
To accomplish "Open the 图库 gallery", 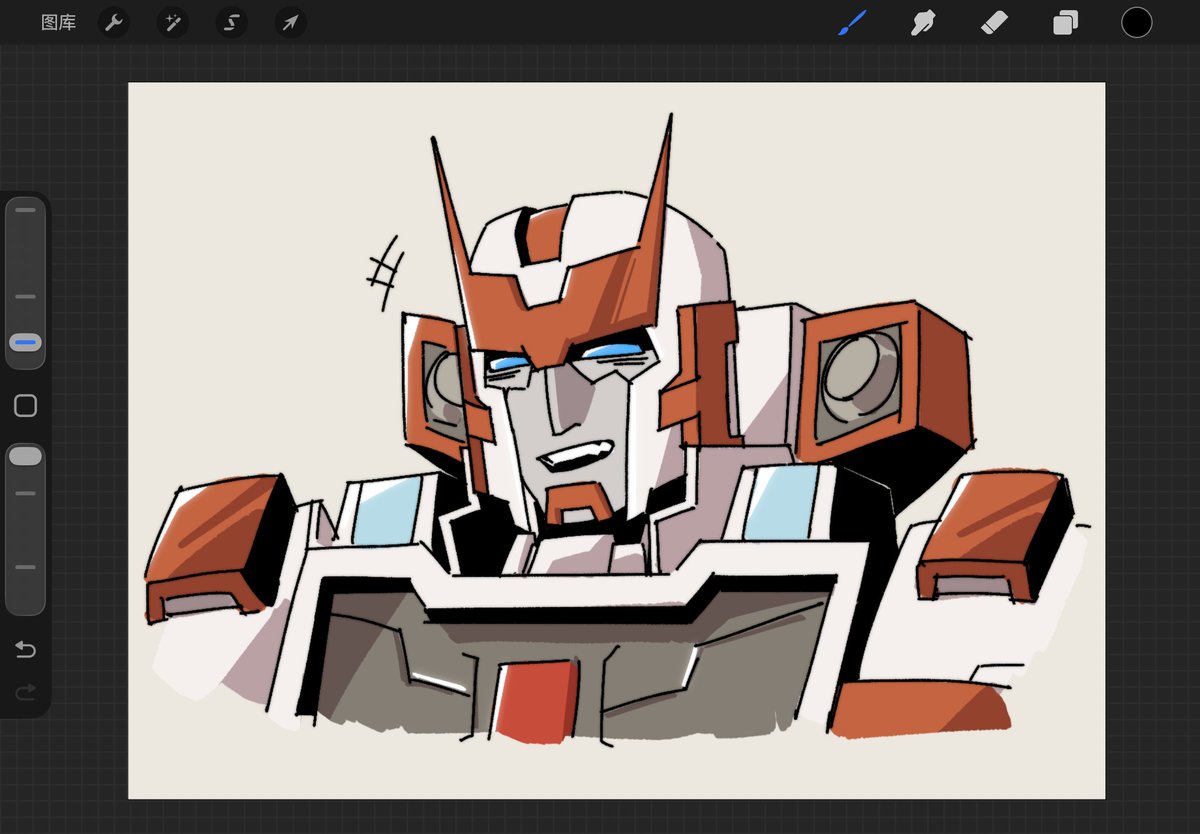I will (x=58, y=22).
